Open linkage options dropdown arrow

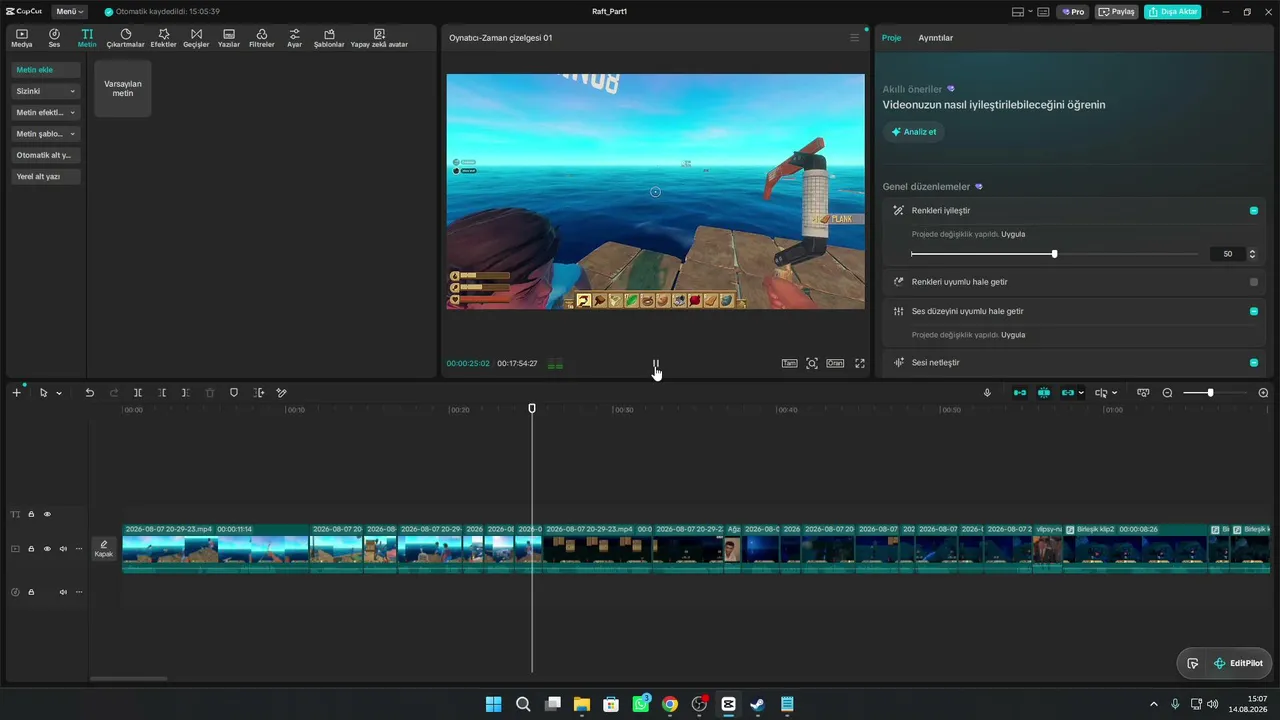click(x=1081, y=393)
